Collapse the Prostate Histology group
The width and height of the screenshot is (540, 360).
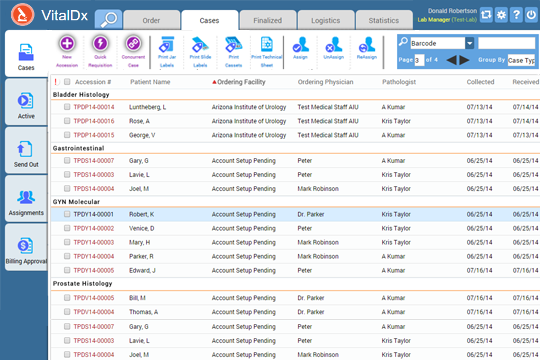click(82, 284)
